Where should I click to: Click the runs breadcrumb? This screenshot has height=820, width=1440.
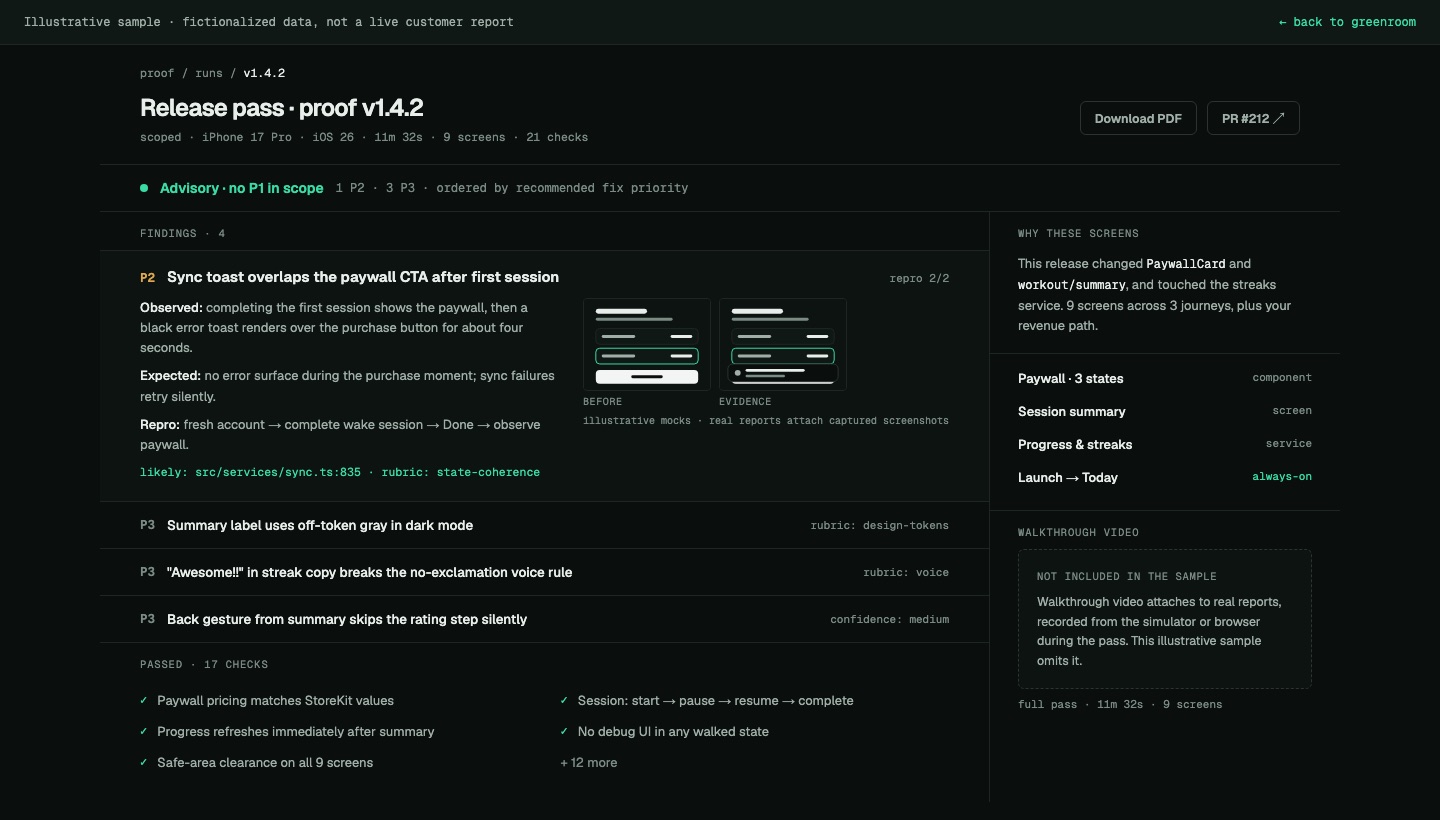point(209,73)
